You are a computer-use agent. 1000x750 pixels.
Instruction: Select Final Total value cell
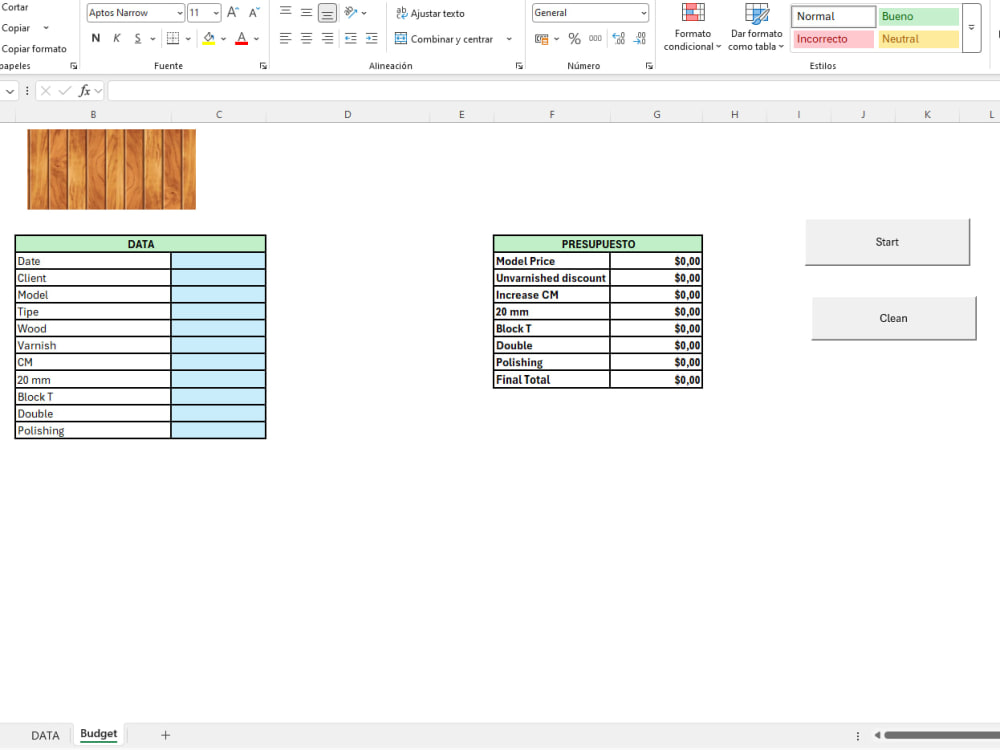656,380
